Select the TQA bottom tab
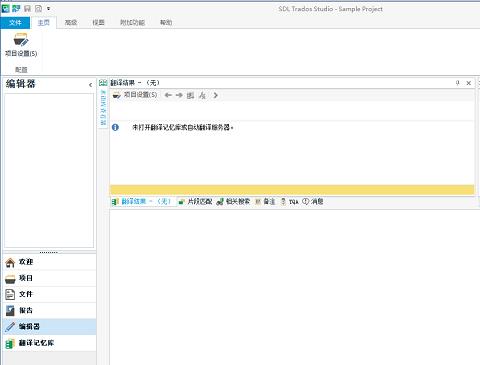This screenshot has width=480, height=365. [289, 202]
